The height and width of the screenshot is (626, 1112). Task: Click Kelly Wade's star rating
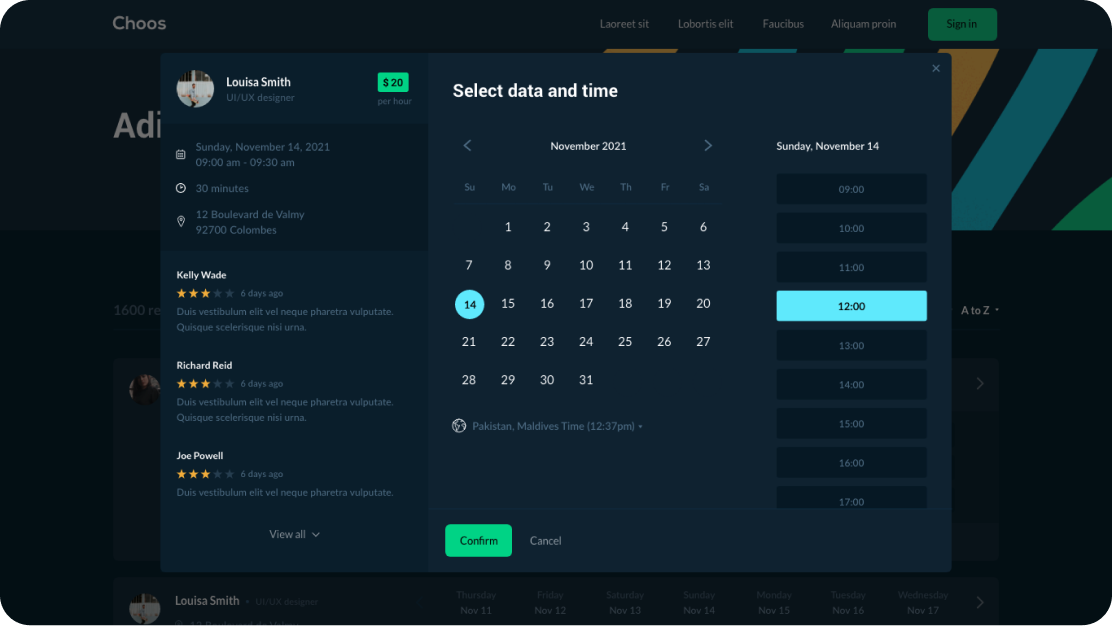205,293
